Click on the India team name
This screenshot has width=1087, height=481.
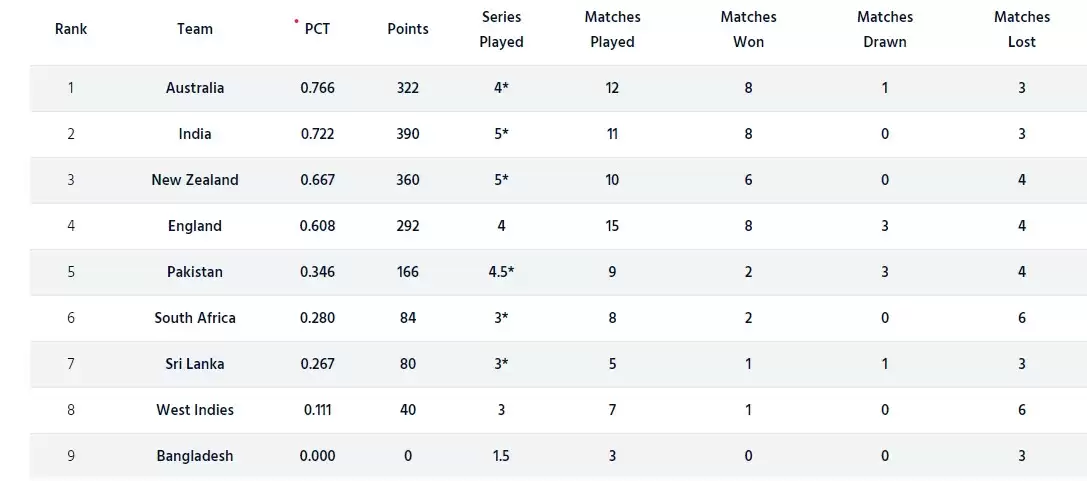point(195,134)
